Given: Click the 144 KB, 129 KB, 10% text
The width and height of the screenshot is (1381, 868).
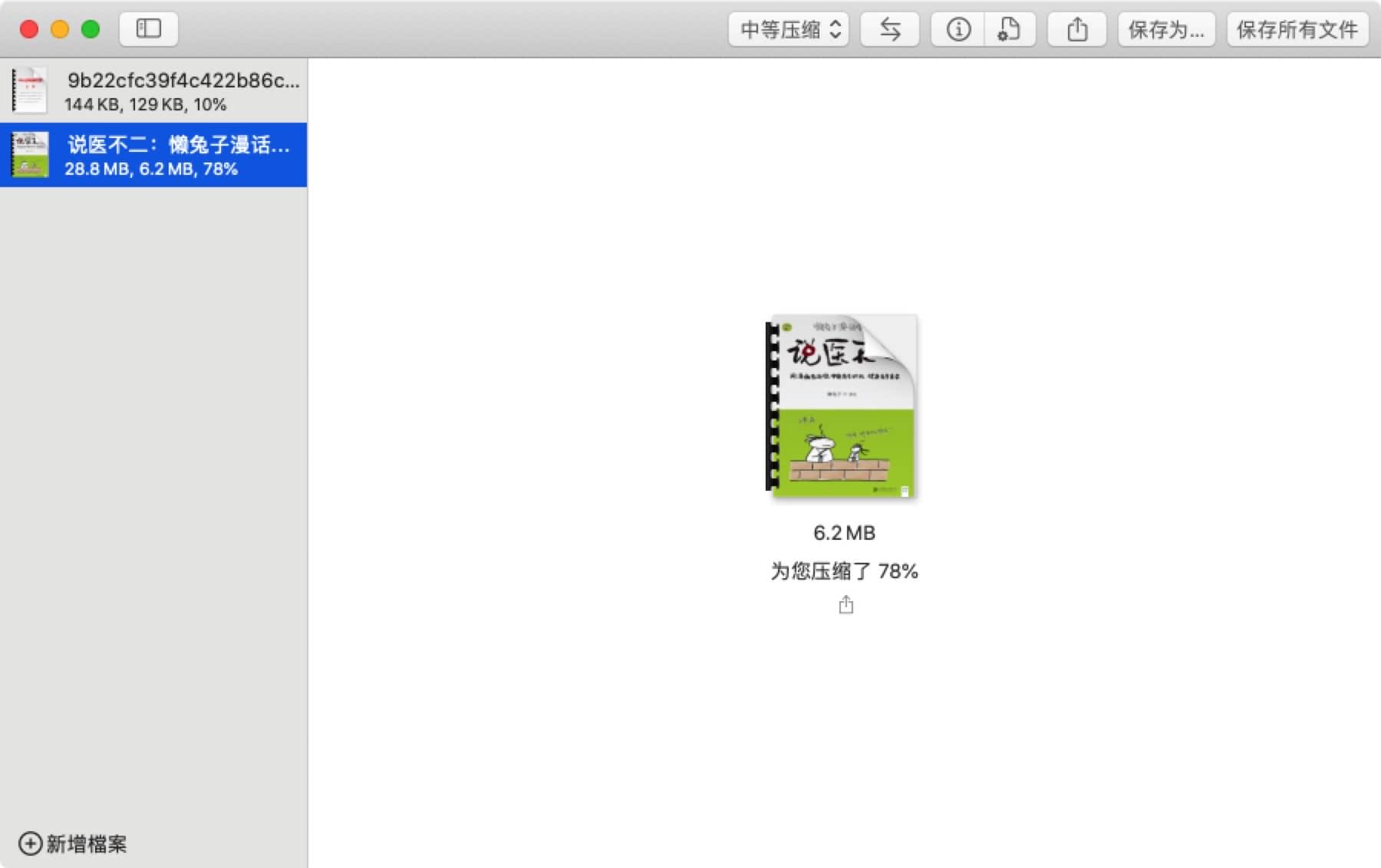Looking at the screenshot, I should tap(146, 104).
